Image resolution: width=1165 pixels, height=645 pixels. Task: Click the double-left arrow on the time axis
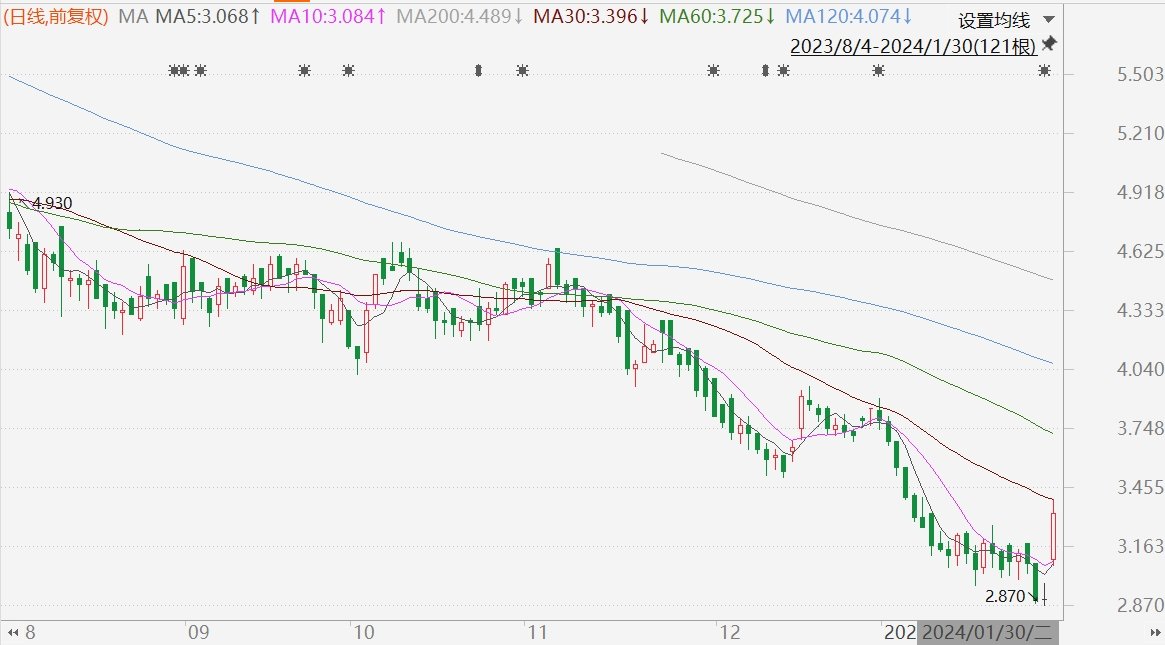click(x=13, y=633)
